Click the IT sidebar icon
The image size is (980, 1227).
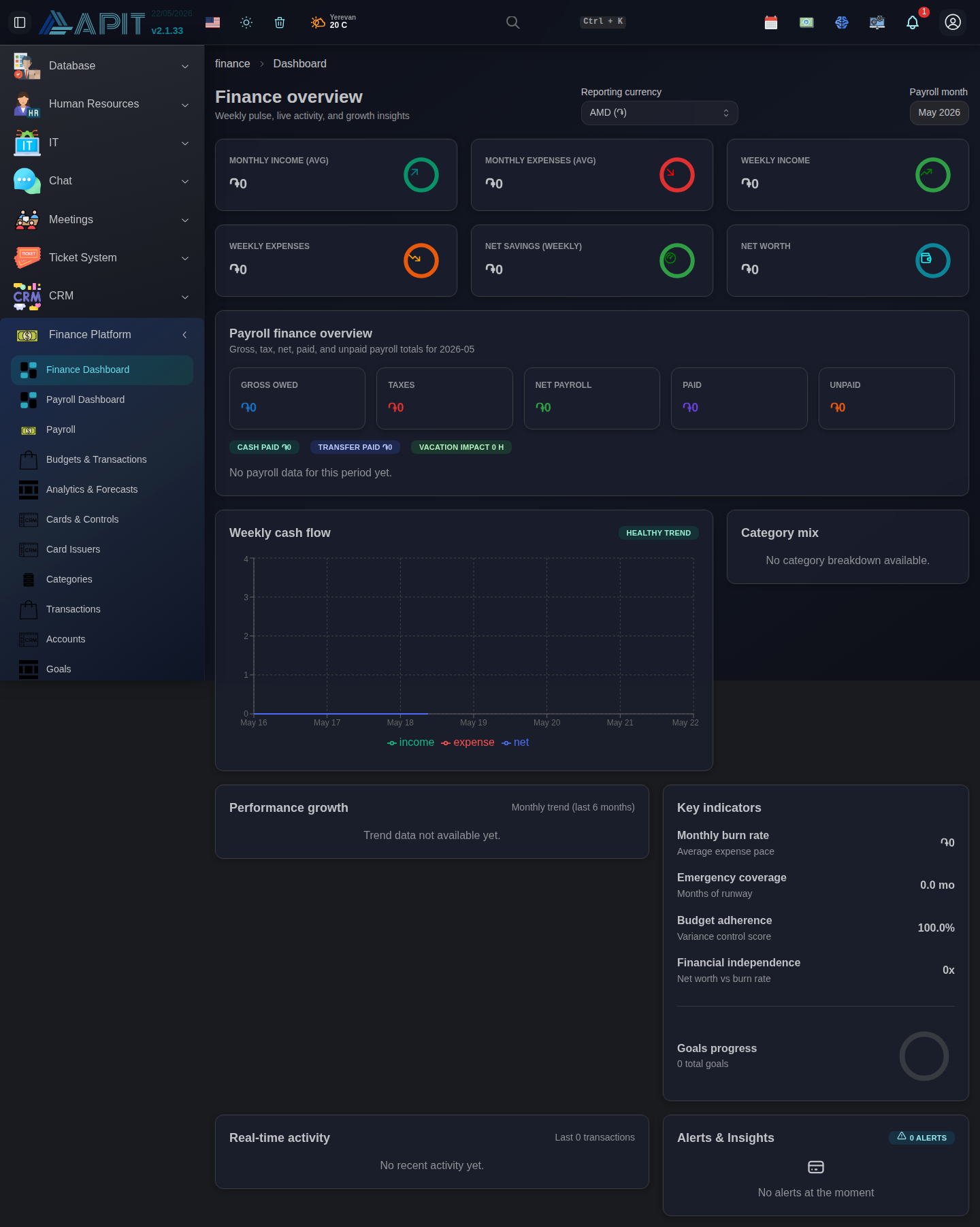27,143
